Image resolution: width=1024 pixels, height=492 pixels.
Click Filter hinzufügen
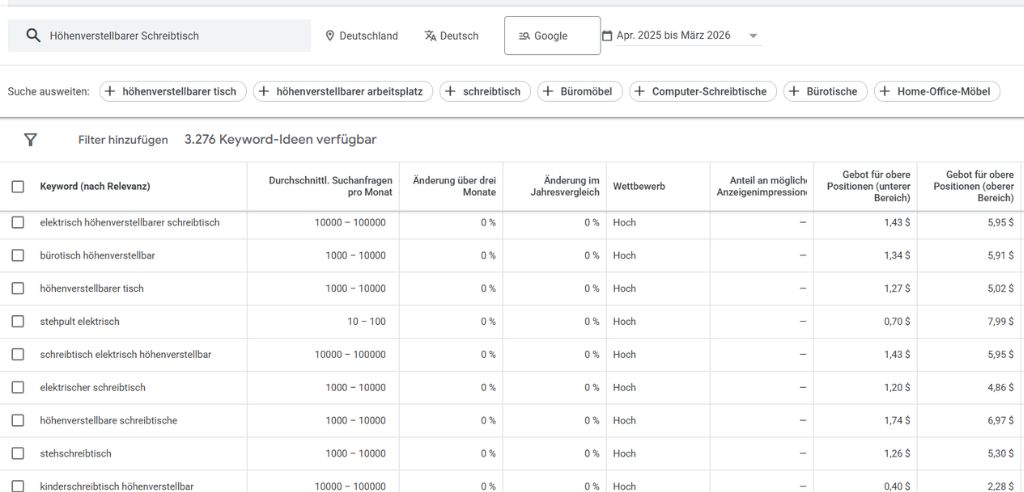[123, 140]
